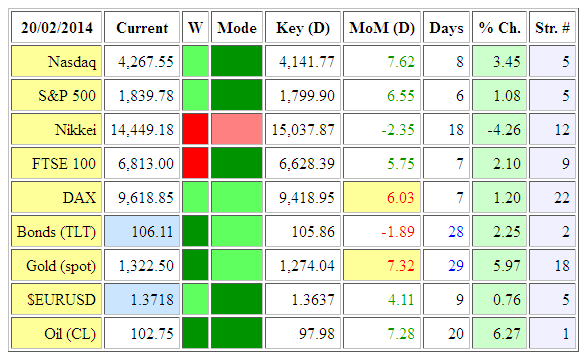Select Oil current value 102.75

[142, 333]
